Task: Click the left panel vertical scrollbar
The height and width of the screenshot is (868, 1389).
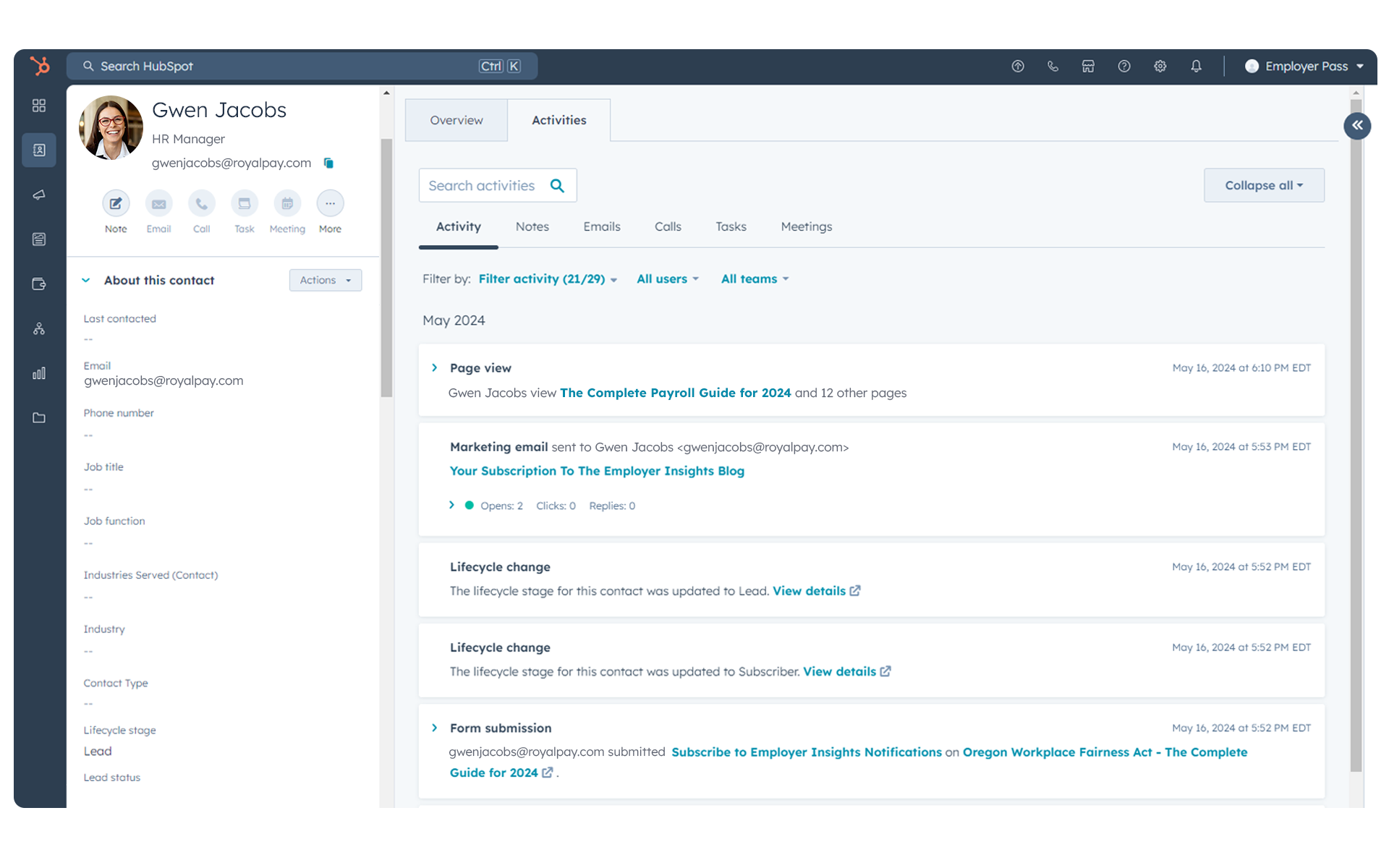Action: [x=386, y=268]
